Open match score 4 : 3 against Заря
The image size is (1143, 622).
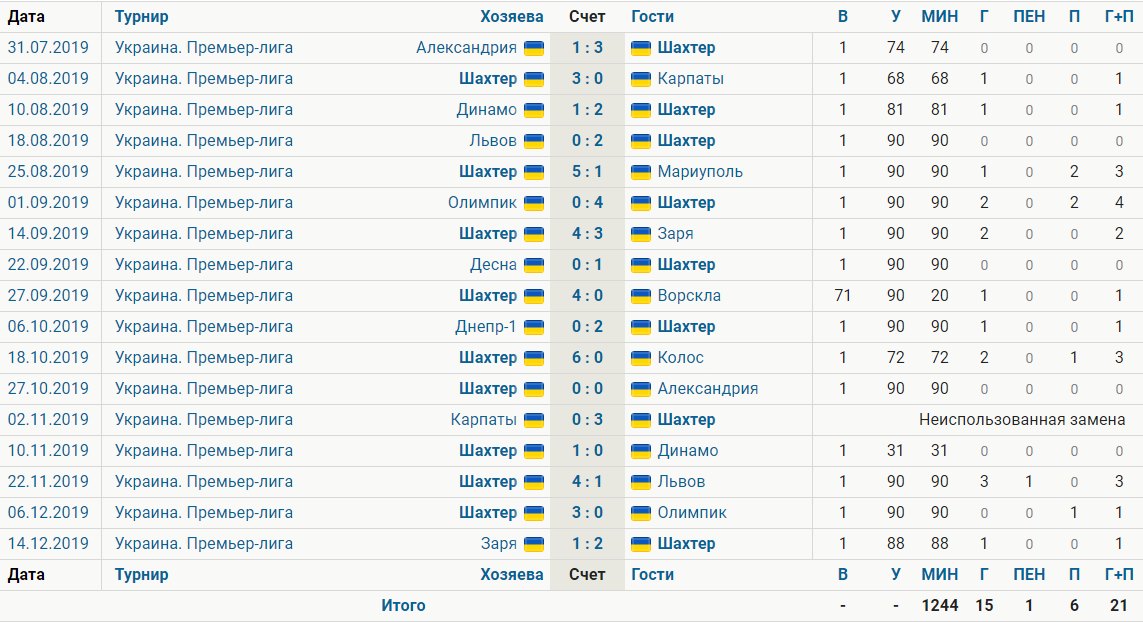click(587, 234)
